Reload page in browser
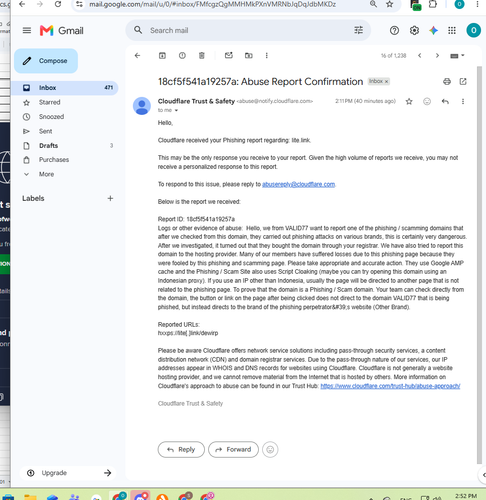 point(58,4)
